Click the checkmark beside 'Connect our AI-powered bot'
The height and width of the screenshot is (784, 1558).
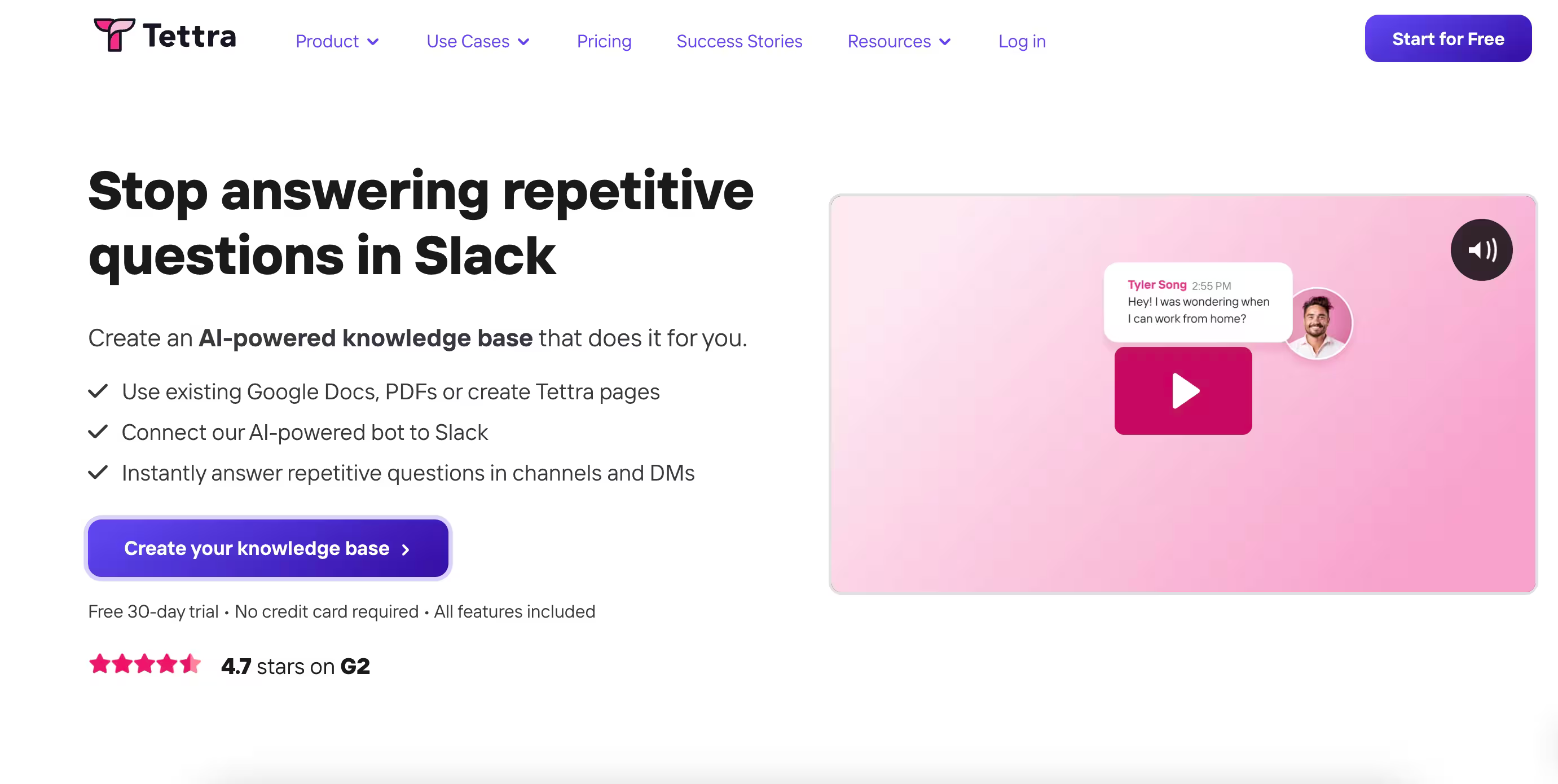point(98,432)
